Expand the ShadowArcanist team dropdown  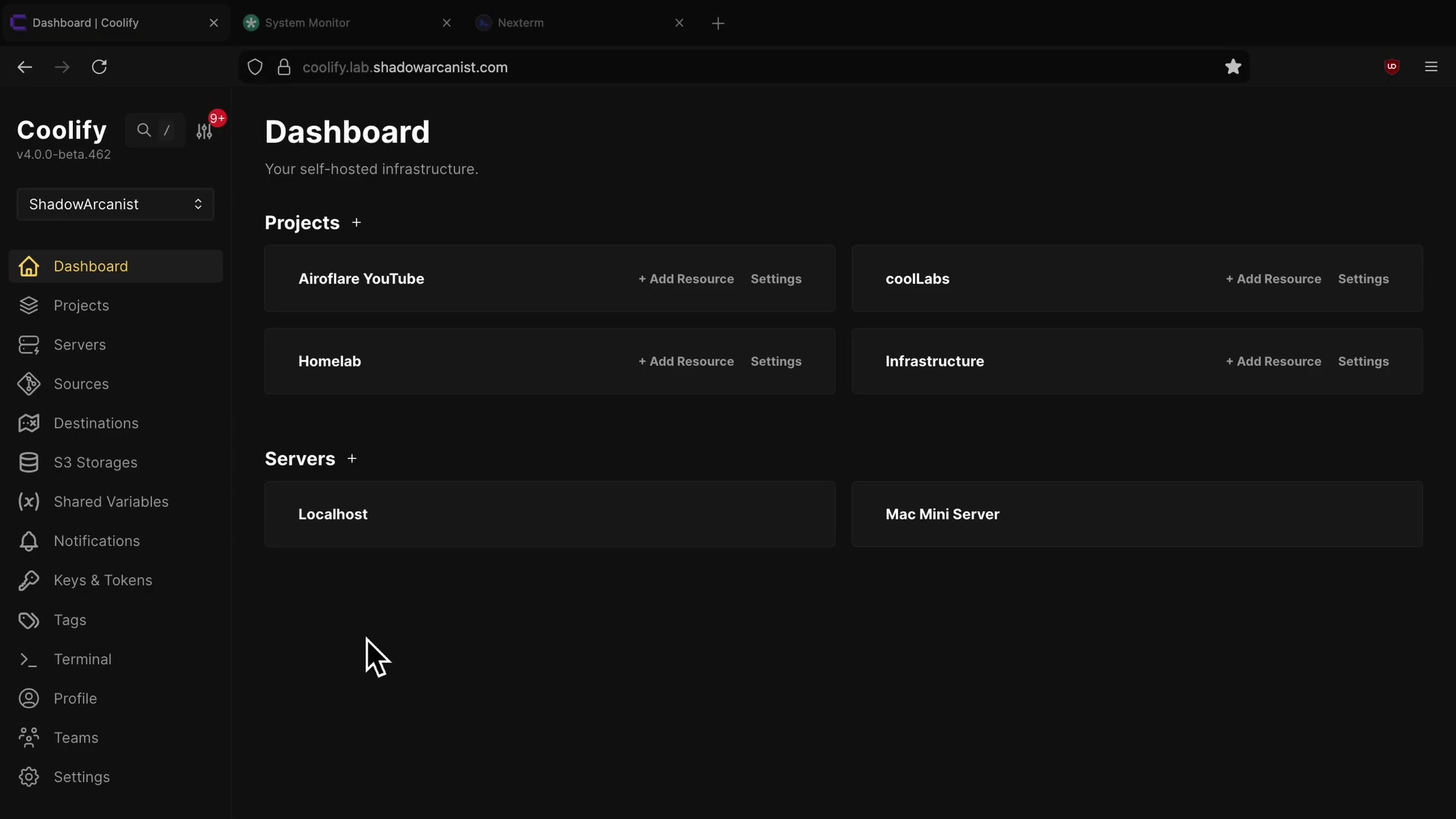(115, 205)
